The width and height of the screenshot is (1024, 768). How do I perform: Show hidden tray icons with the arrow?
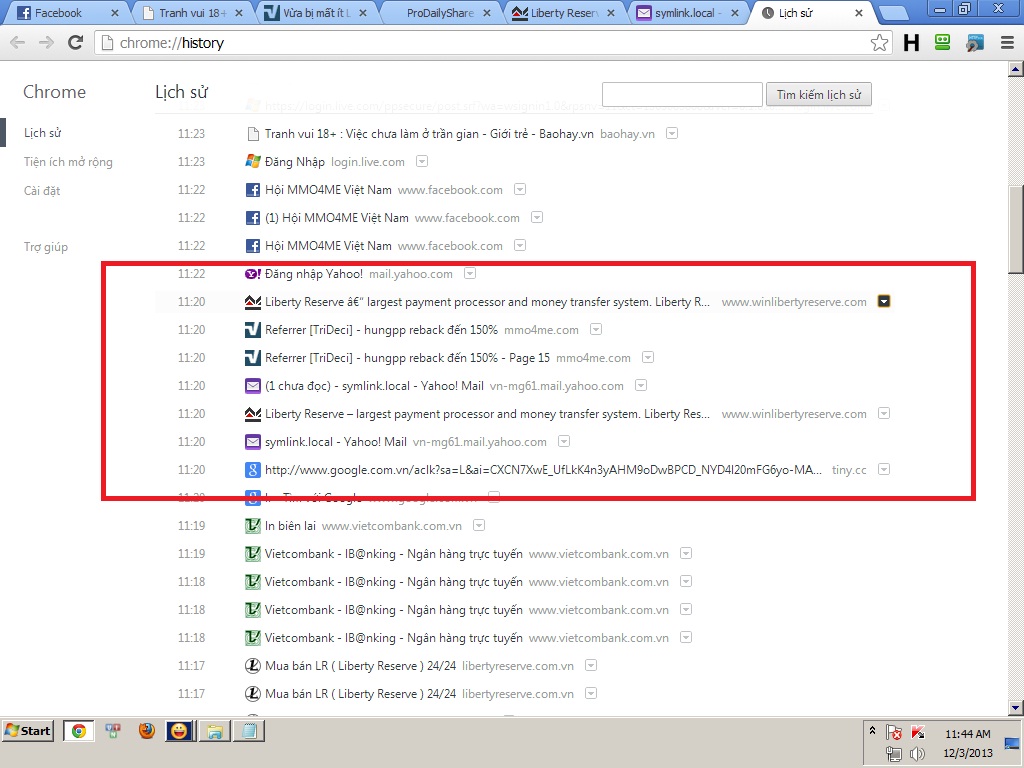(x=872, y=731)
